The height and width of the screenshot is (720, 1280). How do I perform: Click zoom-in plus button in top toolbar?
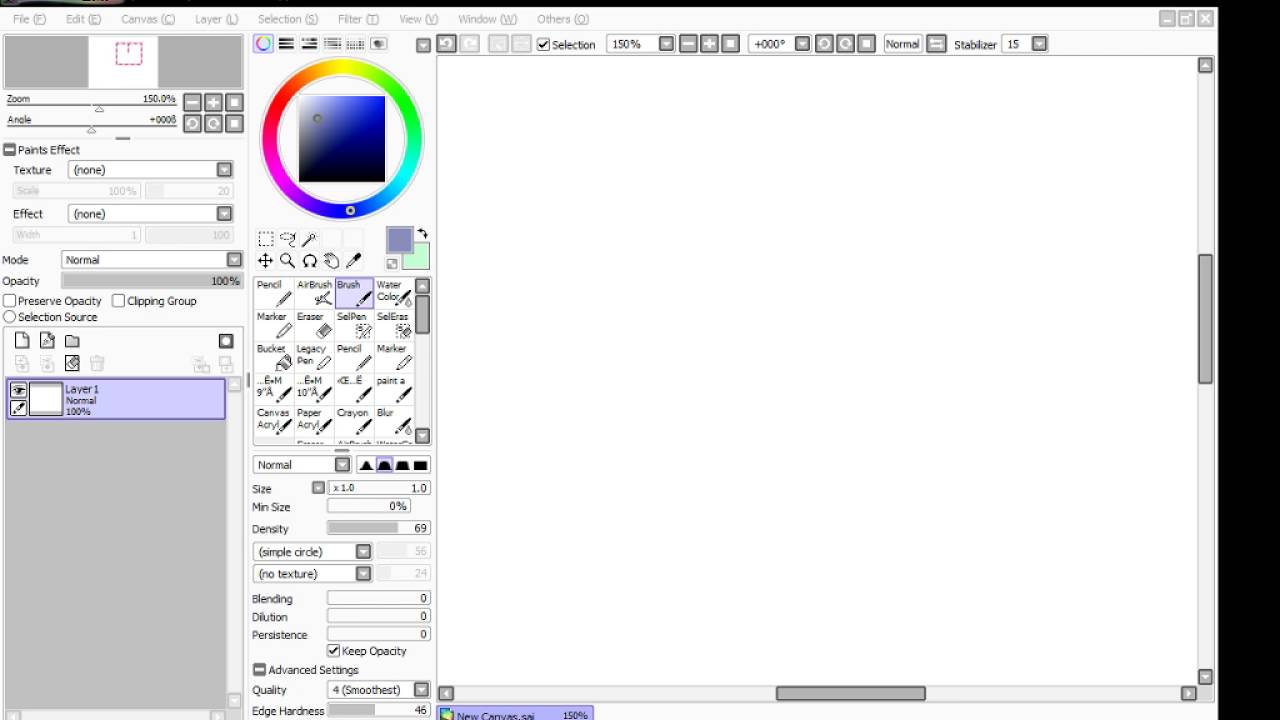(709, 44)
